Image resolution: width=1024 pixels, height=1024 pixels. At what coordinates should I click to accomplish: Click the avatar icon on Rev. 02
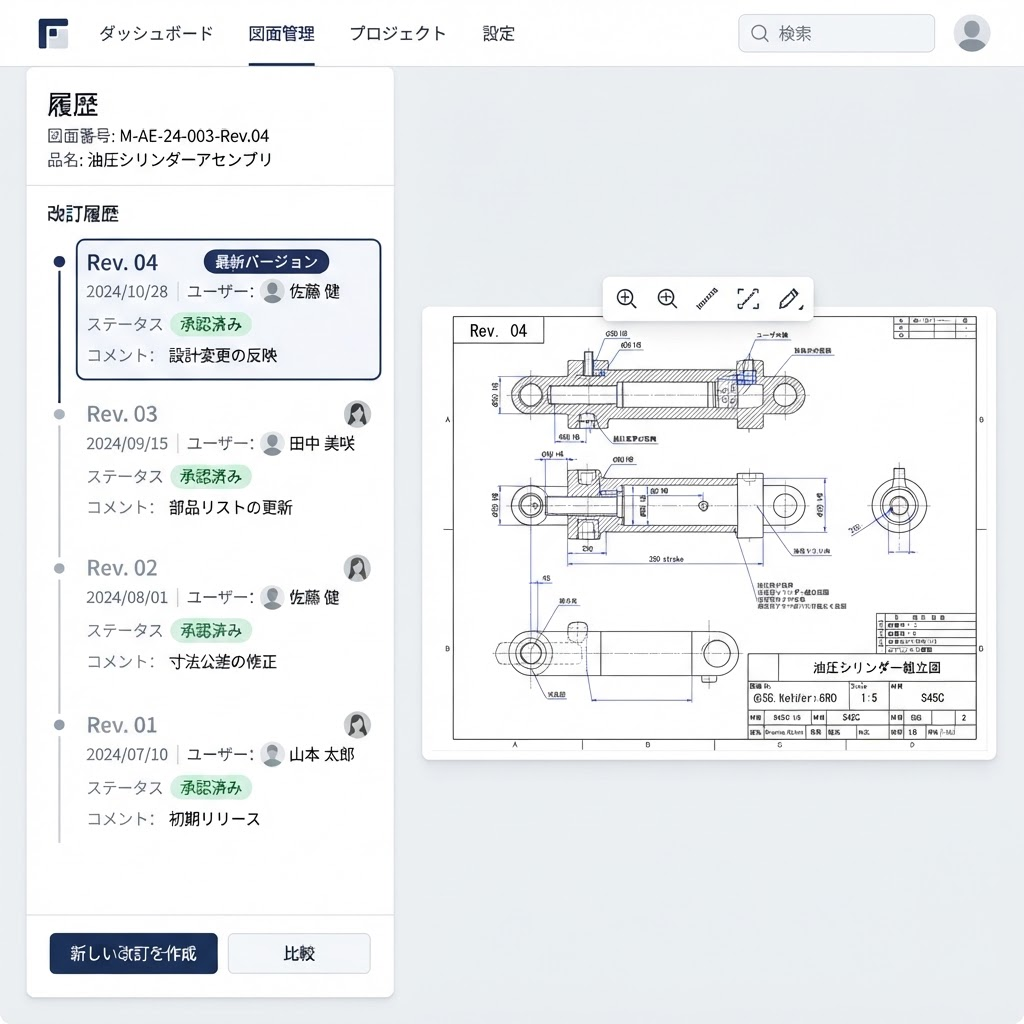coord(357,568)
